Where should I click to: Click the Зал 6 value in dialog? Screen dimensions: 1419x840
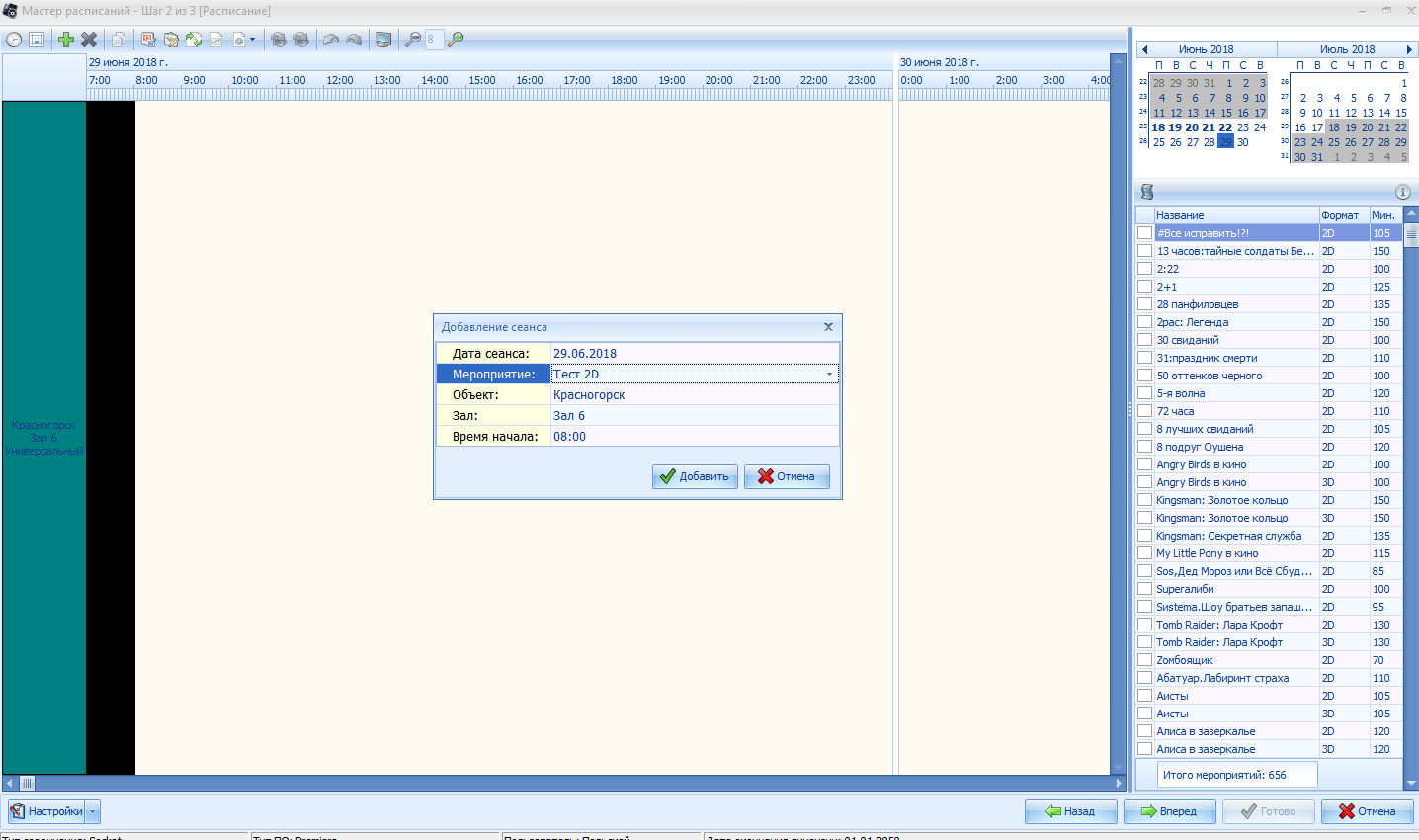[695, 415]
